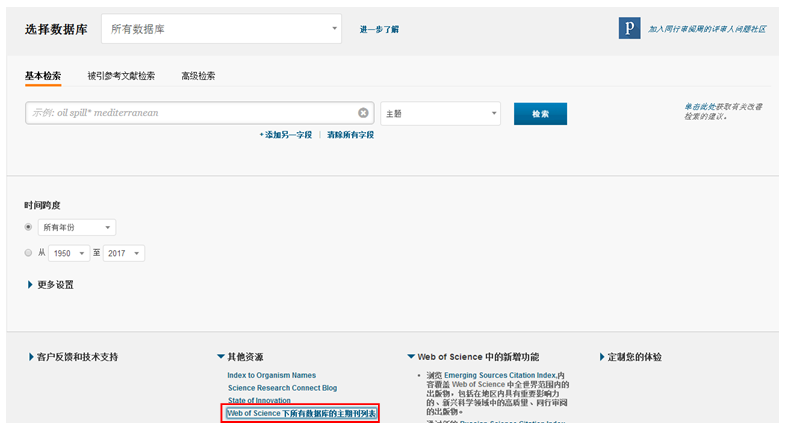Image resolution: width=788 pixels, height=425 pixels.
Task: Click the 清除所有字段 link
Action: tap(350, 134)
